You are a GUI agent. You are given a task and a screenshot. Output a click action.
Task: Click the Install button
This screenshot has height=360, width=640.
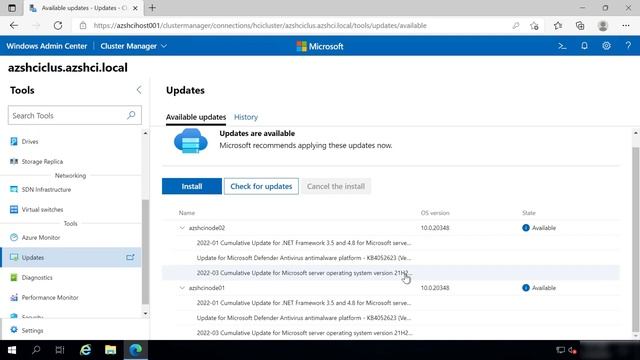192,186
